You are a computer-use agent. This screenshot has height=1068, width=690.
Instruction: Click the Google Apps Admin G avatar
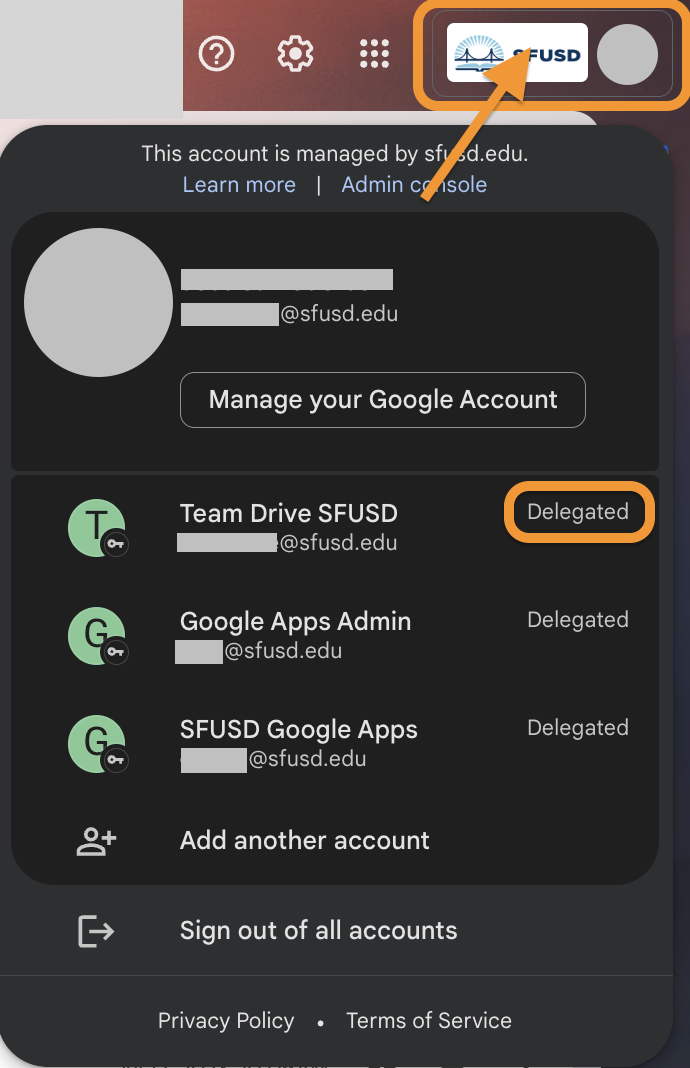click(x=97, y=636)
